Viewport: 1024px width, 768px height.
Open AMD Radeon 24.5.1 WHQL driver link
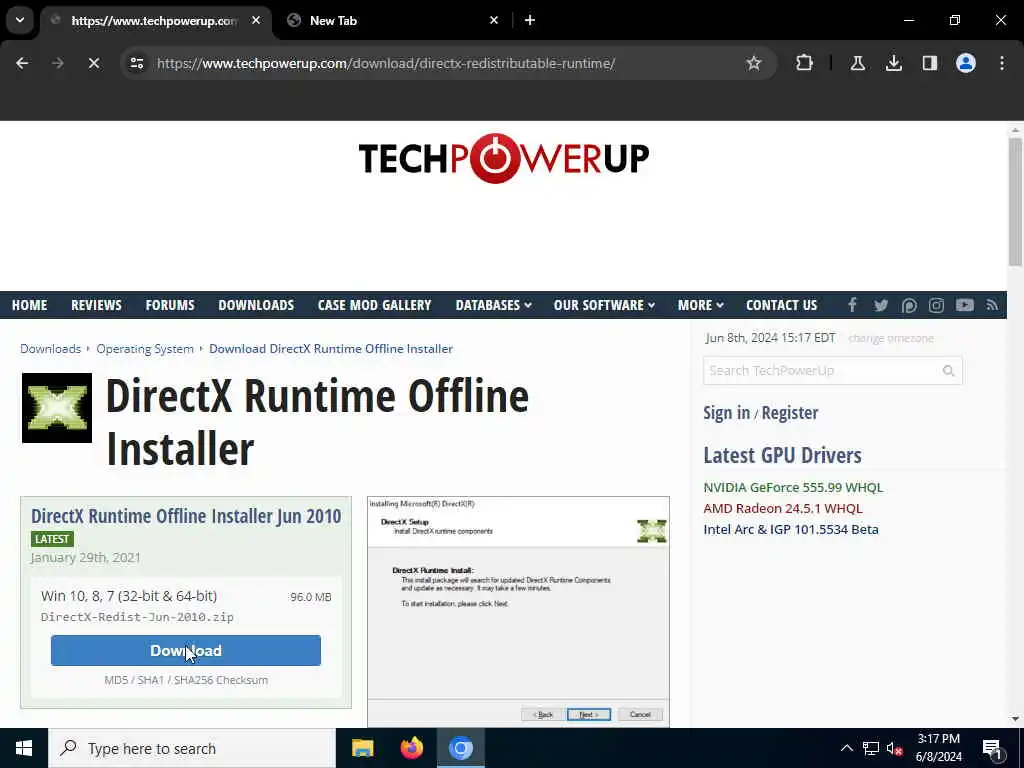click(782, 508)
